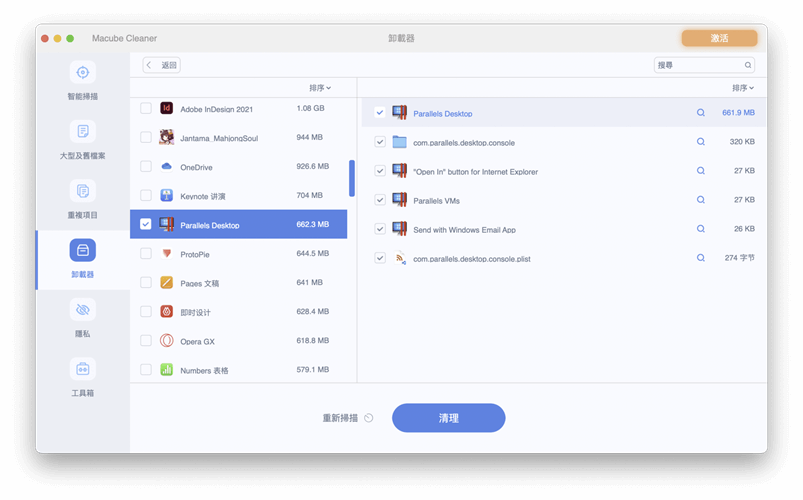Reveal com.parallels.desktop.console folder with magnifier icon

tap(701, 142)
